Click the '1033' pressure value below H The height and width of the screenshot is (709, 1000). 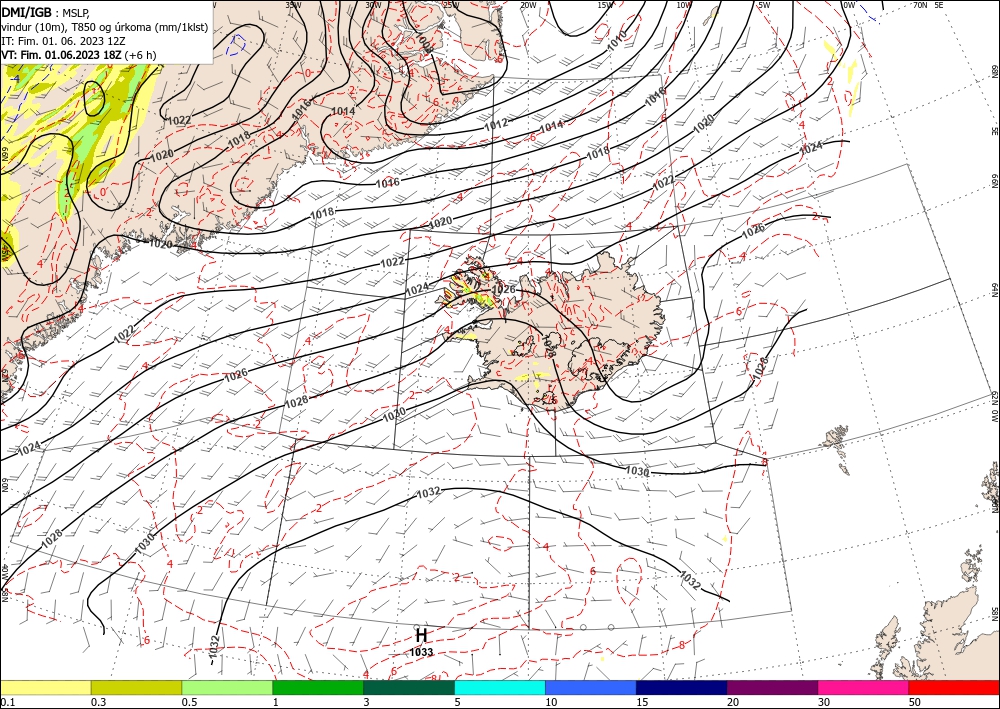tap(421, 652)
